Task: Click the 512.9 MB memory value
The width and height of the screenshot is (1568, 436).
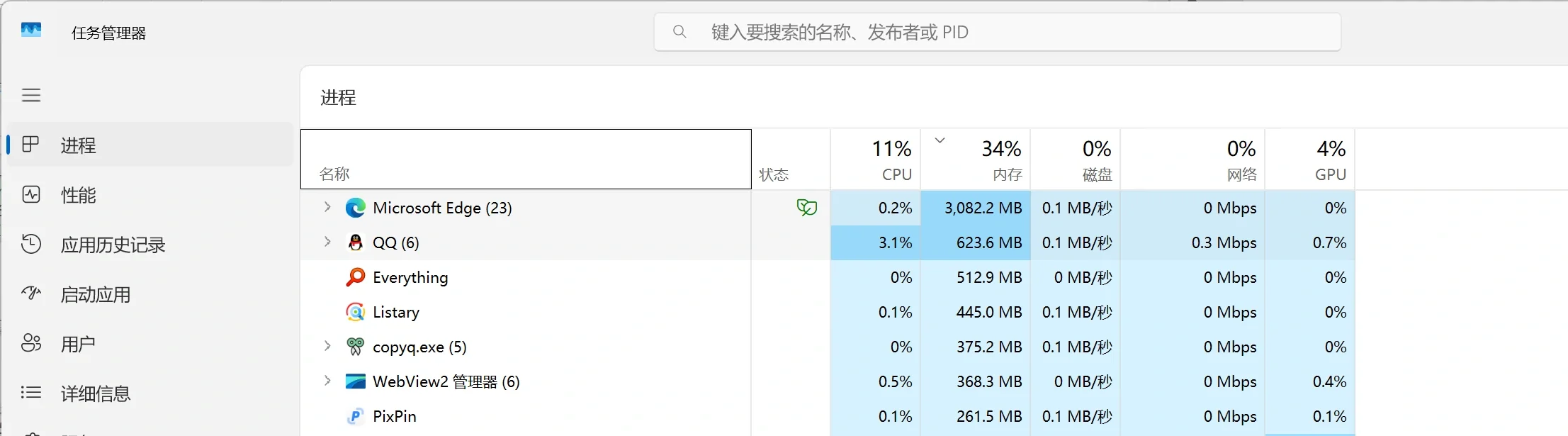Action: [989, 277]
